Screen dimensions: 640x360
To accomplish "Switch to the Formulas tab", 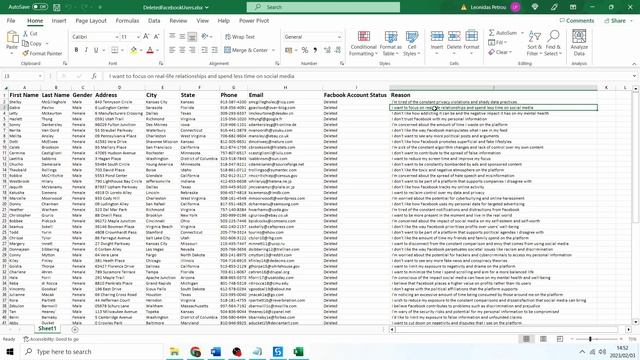I will click(127, 20).
